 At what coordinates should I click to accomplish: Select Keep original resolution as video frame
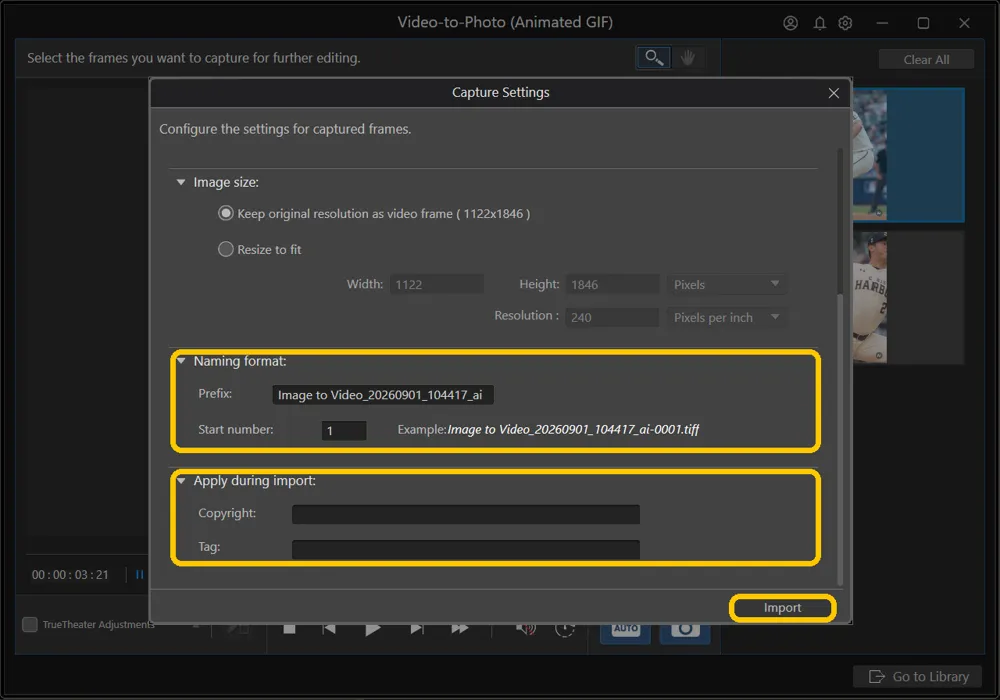click(x=226, y=213)
